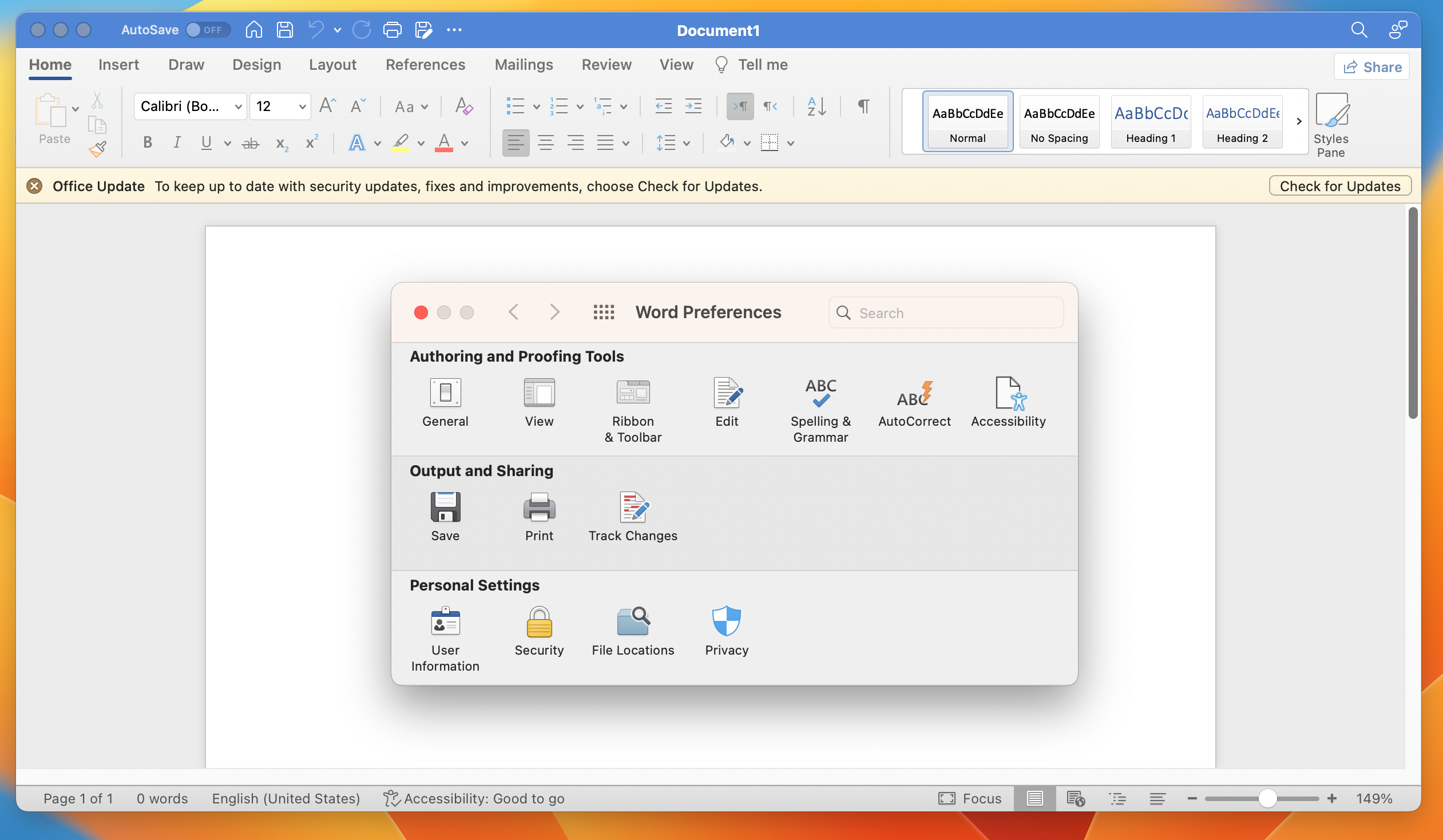
Task: Enable Focus mode in status bar
Action: 970,798
